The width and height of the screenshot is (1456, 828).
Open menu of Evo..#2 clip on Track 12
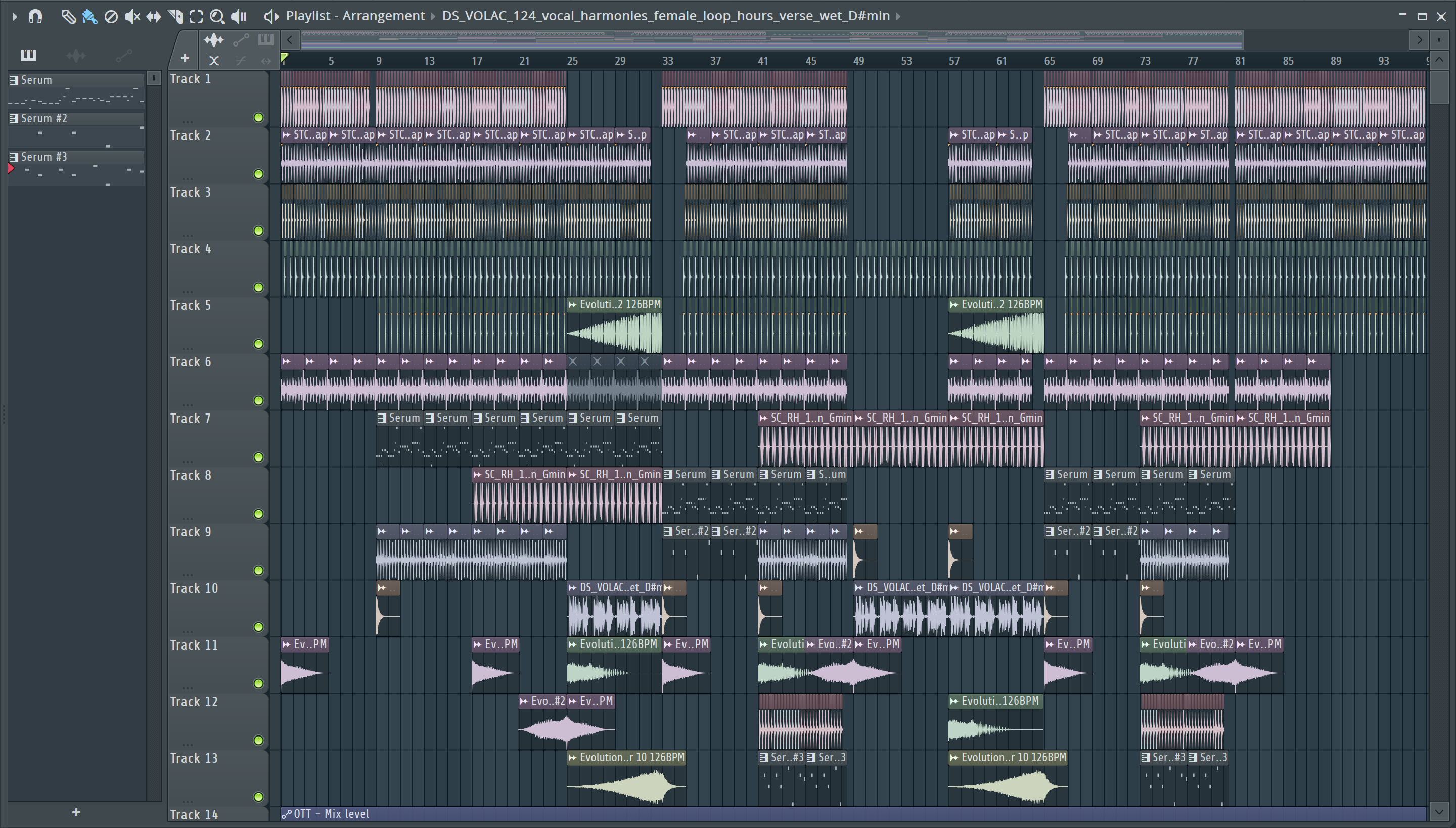524,701
